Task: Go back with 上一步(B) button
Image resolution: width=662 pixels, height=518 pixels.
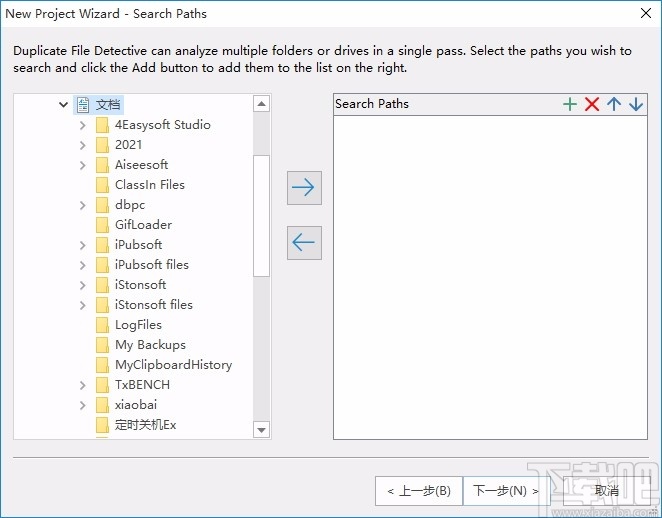Action: [x=419, y=491]
